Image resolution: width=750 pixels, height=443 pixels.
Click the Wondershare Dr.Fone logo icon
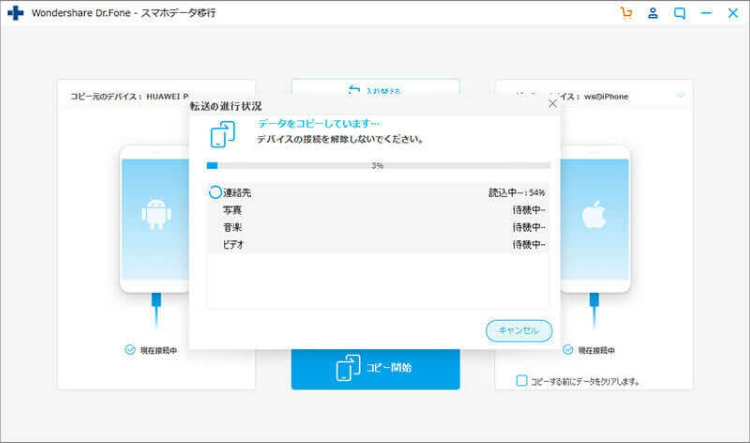15,13
